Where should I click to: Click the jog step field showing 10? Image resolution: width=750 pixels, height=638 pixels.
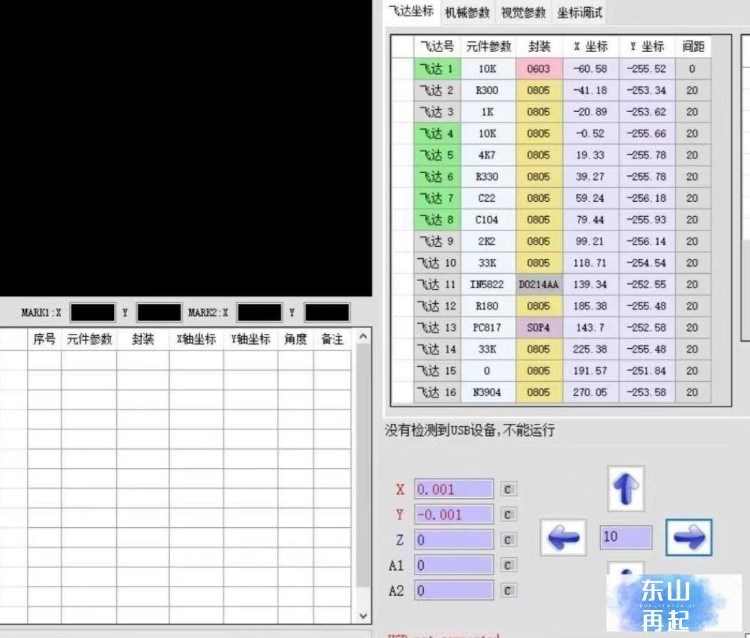(626, 537)
